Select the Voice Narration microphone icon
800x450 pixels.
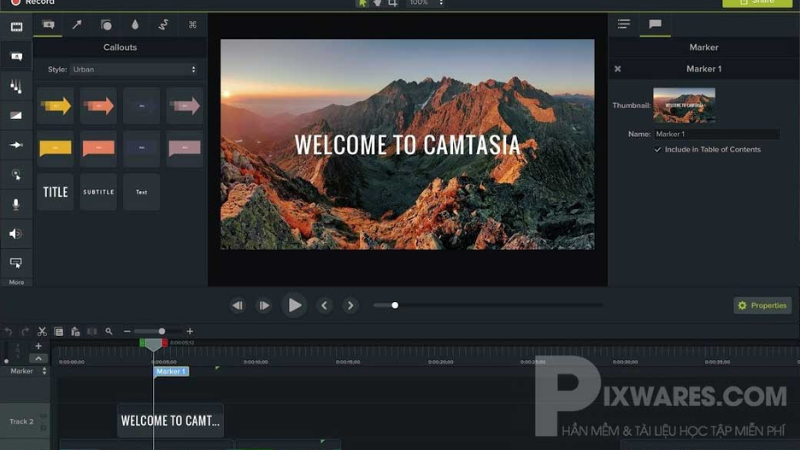tap(16, 204)
